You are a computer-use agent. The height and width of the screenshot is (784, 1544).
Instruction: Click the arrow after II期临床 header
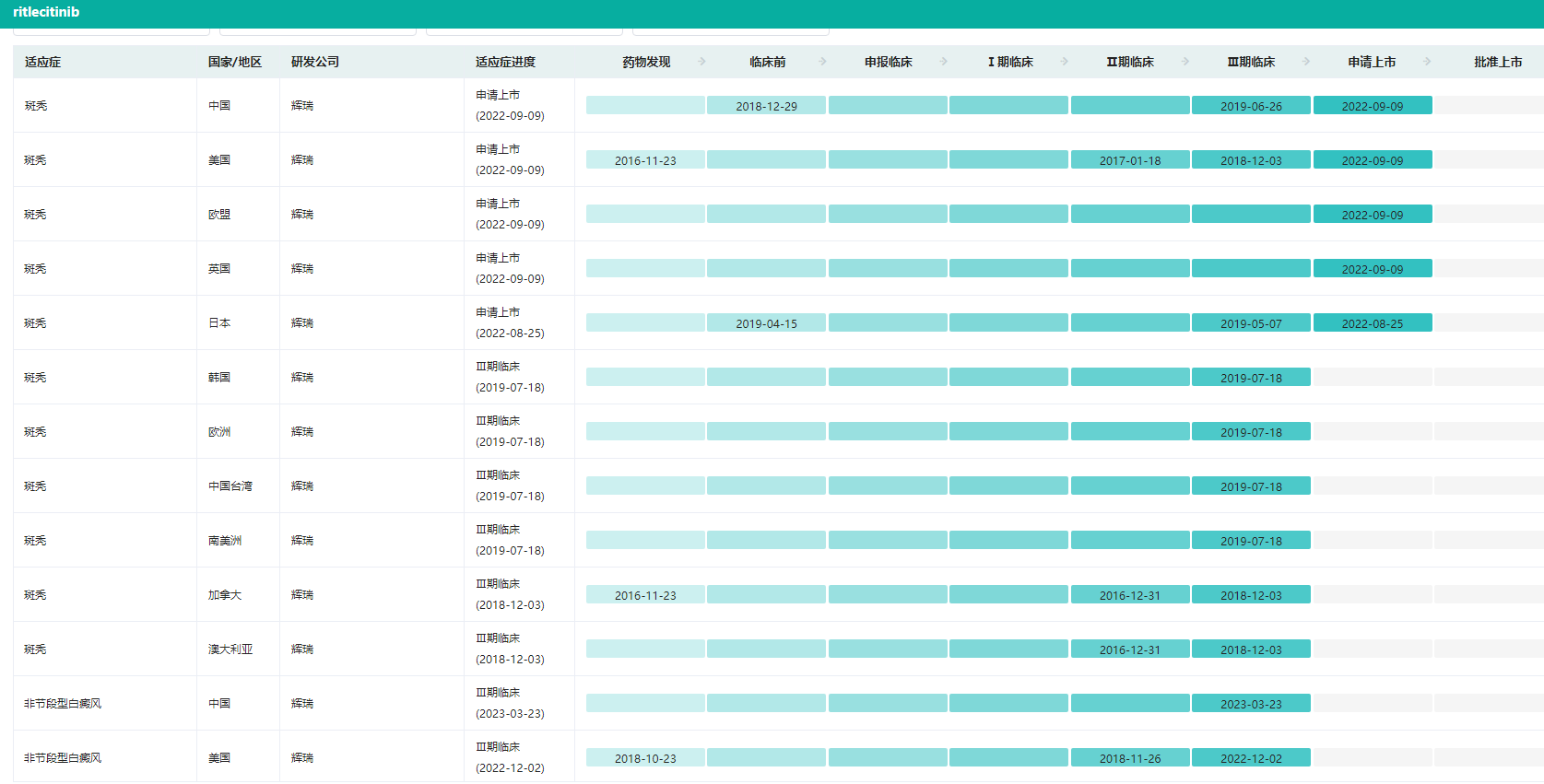point(1185,62)
